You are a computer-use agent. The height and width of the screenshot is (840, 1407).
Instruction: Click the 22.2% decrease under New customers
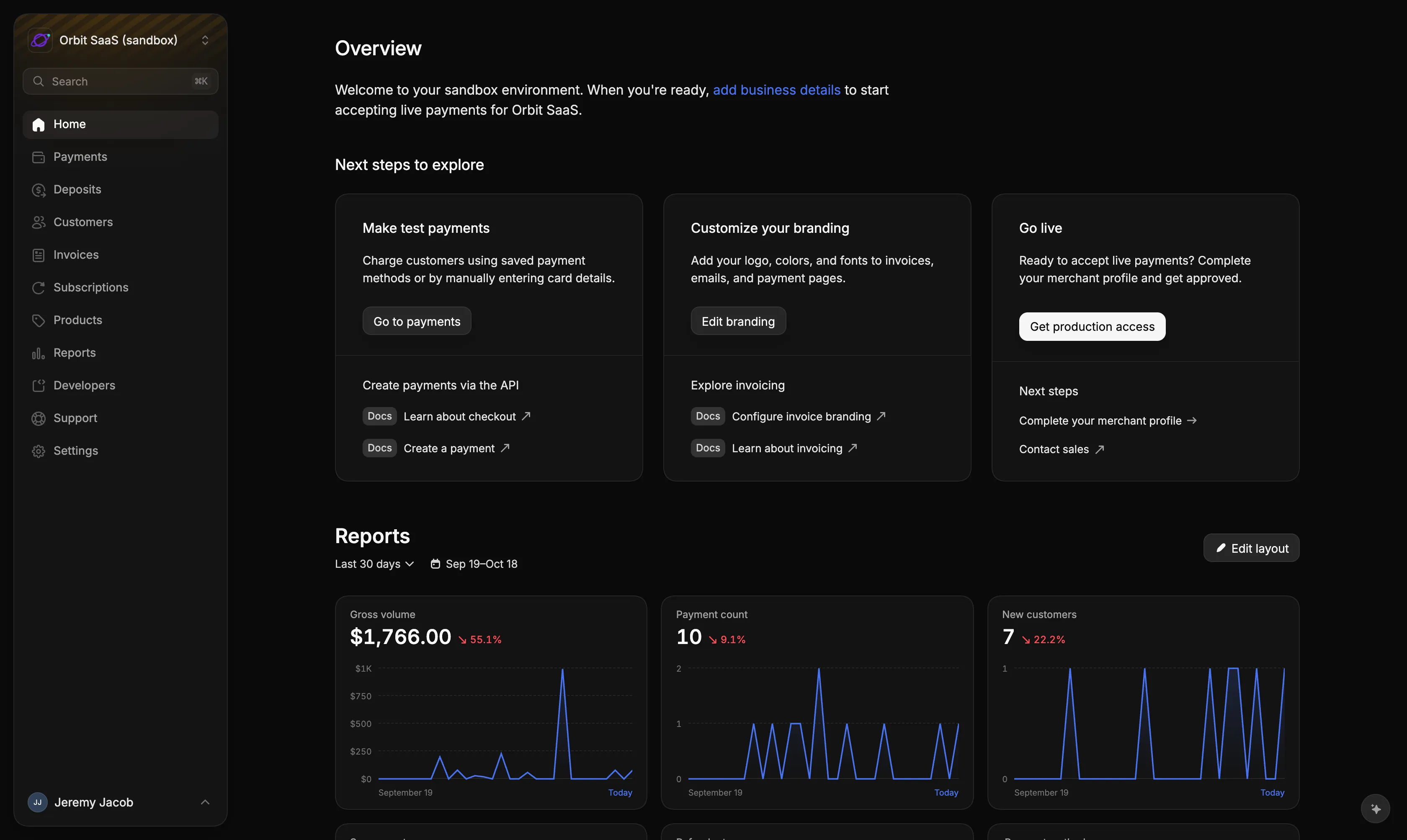[1043, 639]
